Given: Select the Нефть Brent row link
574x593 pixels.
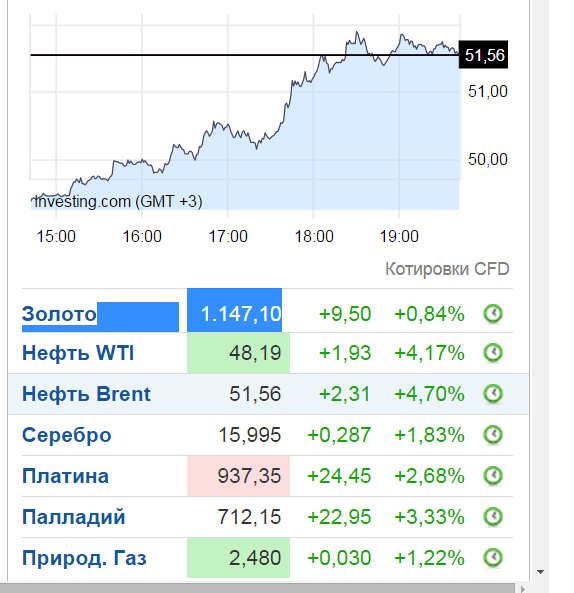Looking at the screenshot, I should click(86, 394).
